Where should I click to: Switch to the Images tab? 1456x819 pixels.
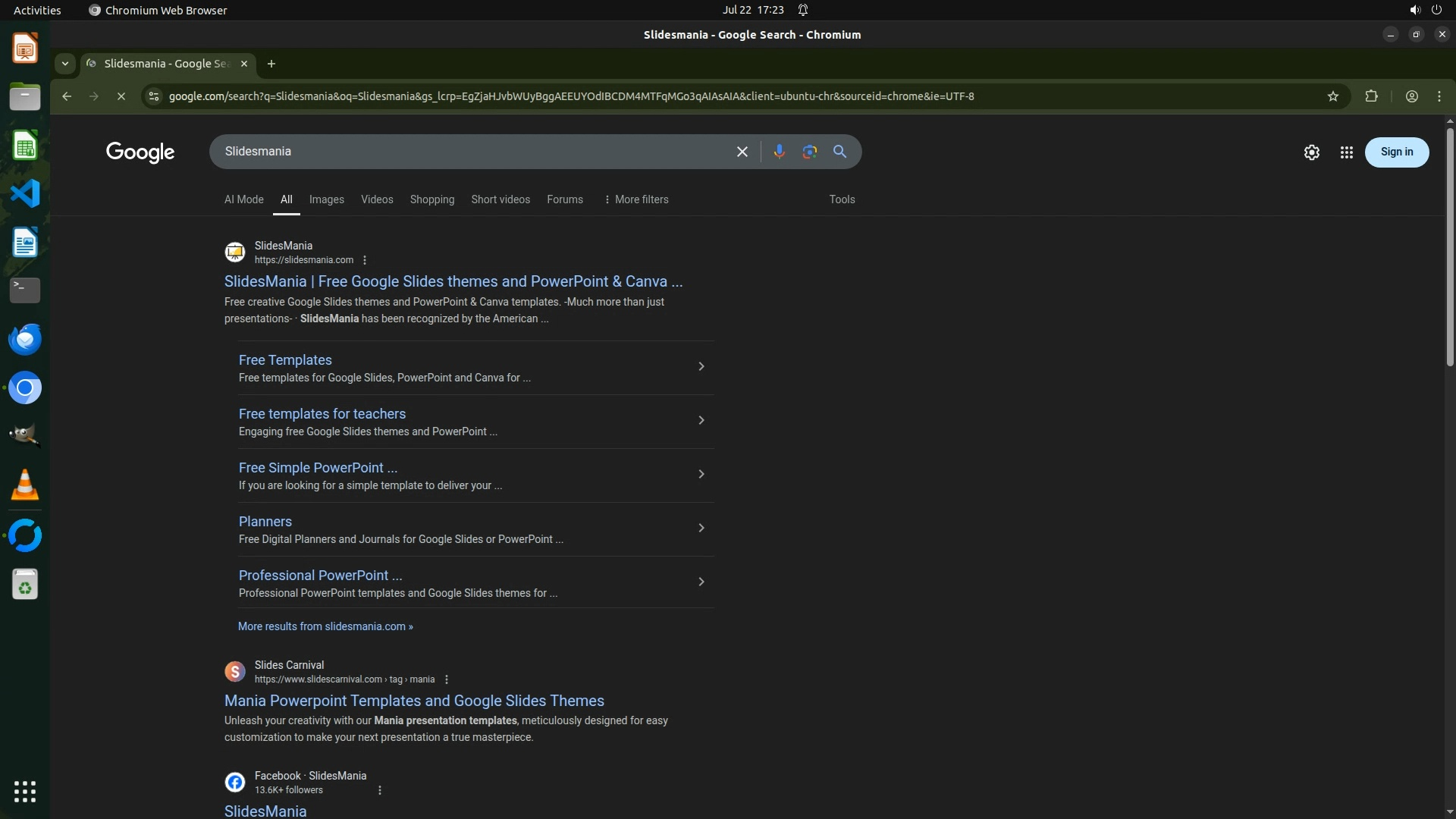[326, 199]
